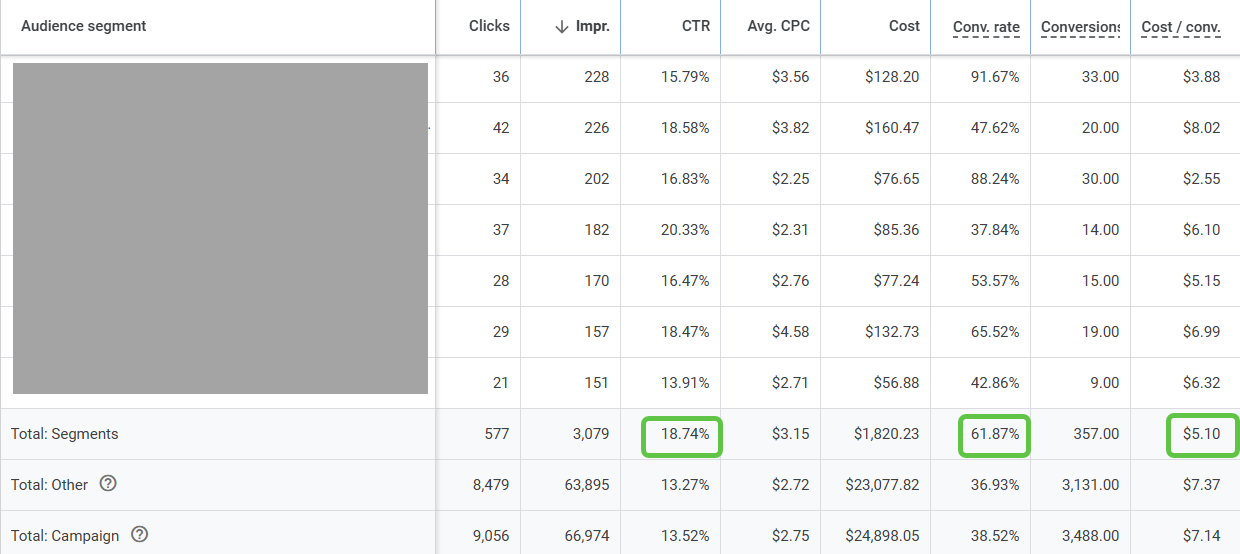The height and width of the screenshot is (554, 1240).
Task: Click the Cost / conv. column header
Action: 1180,27
